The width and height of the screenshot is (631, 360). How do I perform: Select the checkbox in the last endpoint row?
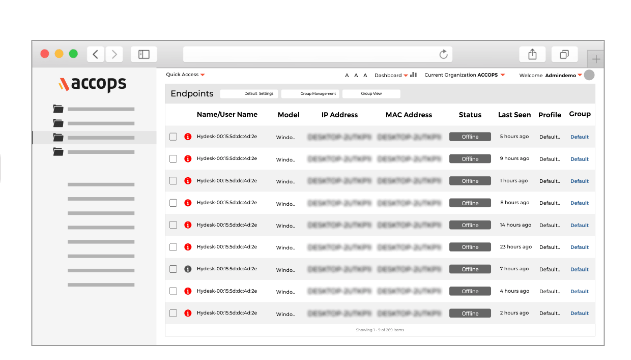tap(173, 313)
